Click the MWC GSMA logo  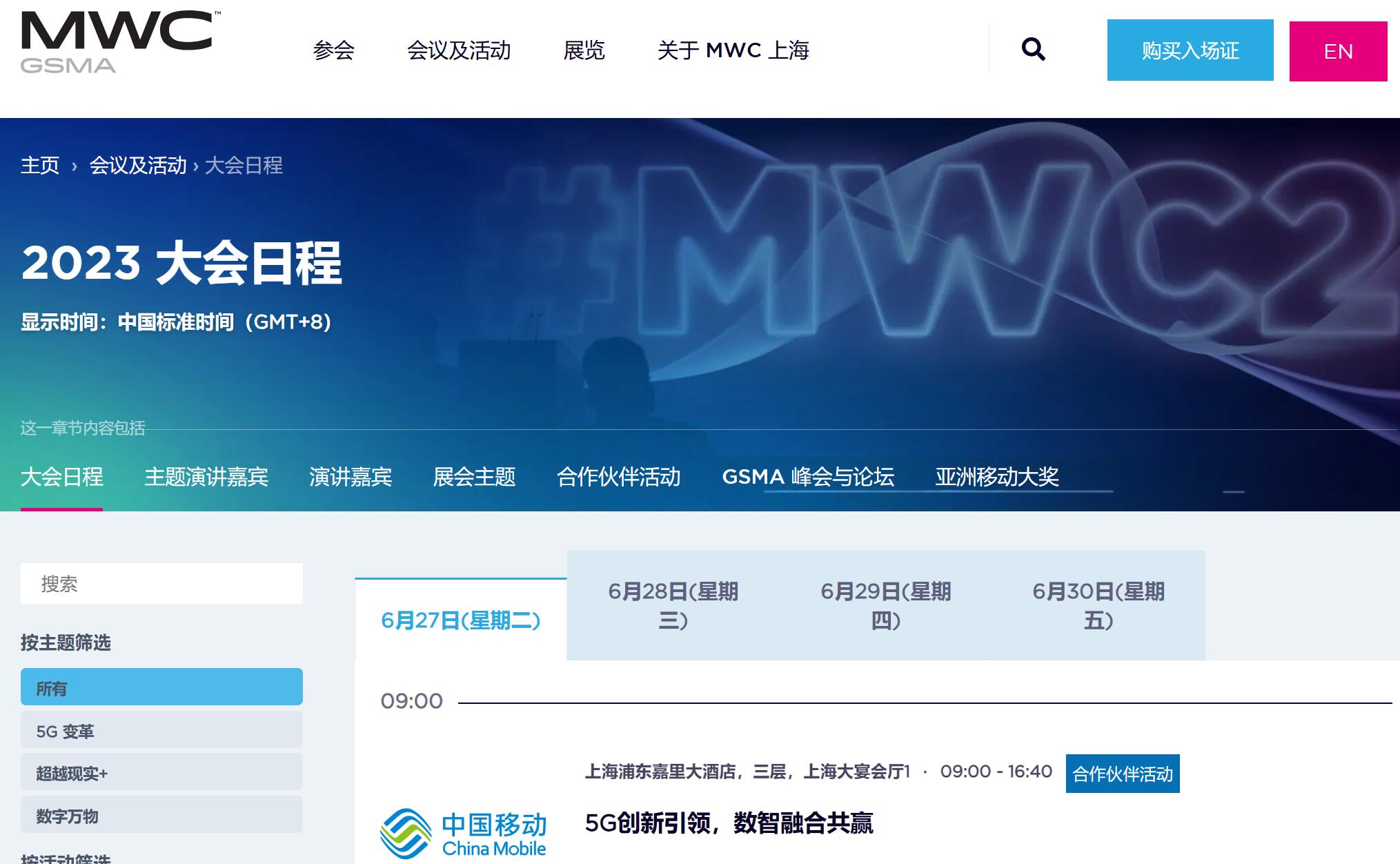coord(117,42)
